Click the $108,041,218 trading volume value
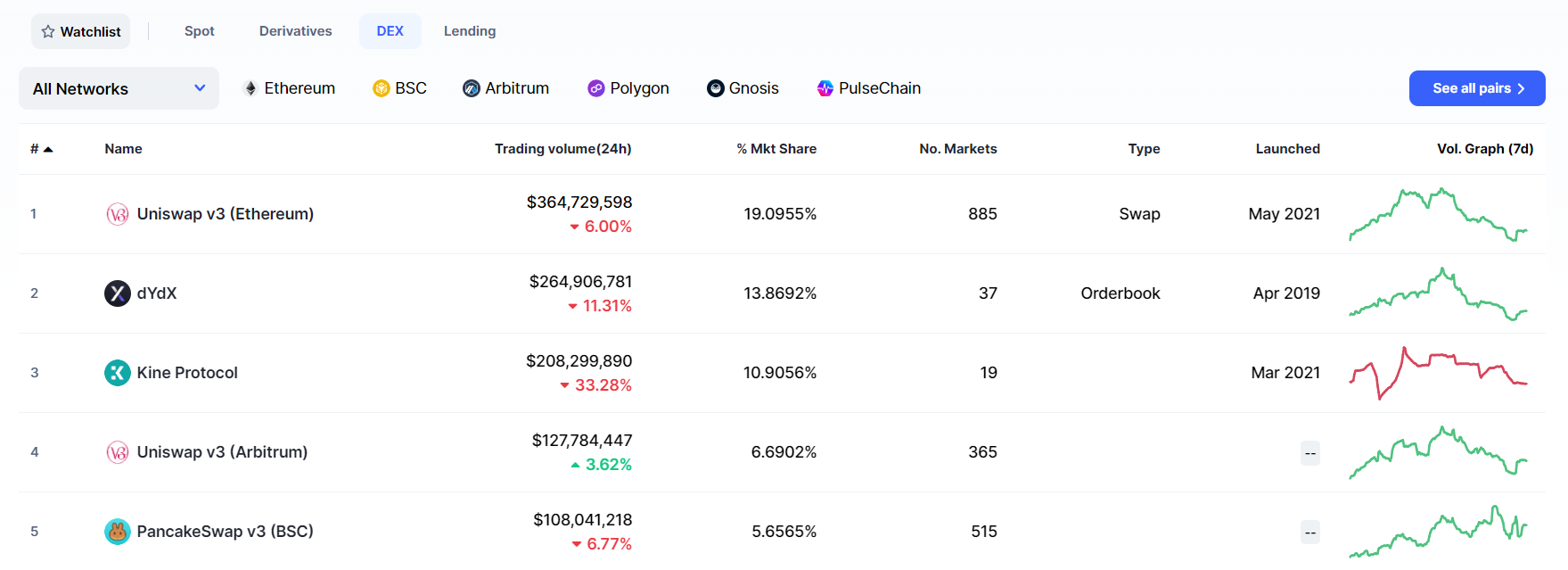Screen dimensions: 1568x570 583,520
